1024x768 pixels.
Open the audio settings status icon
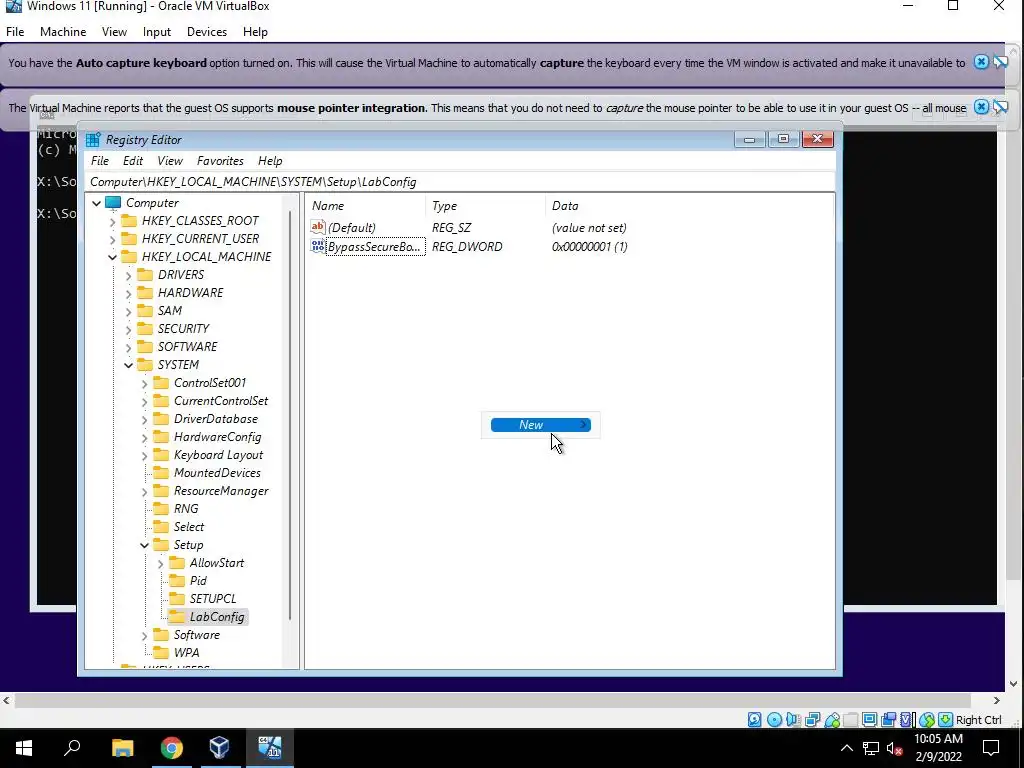coord(793,720)
